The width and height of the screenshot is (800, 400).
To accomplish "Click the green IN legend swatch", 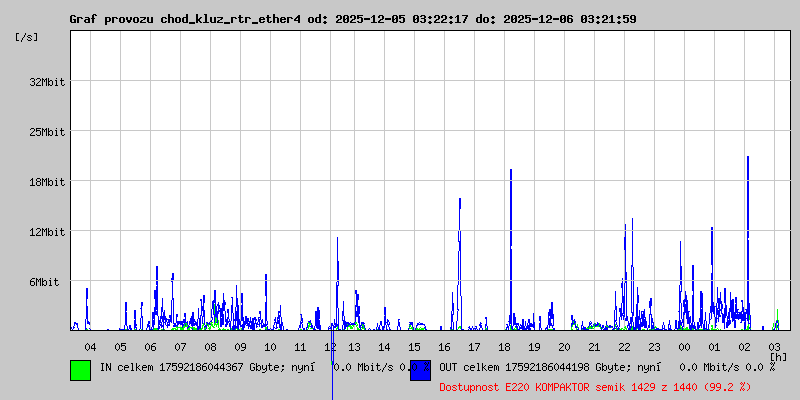I will pos(80,370).
